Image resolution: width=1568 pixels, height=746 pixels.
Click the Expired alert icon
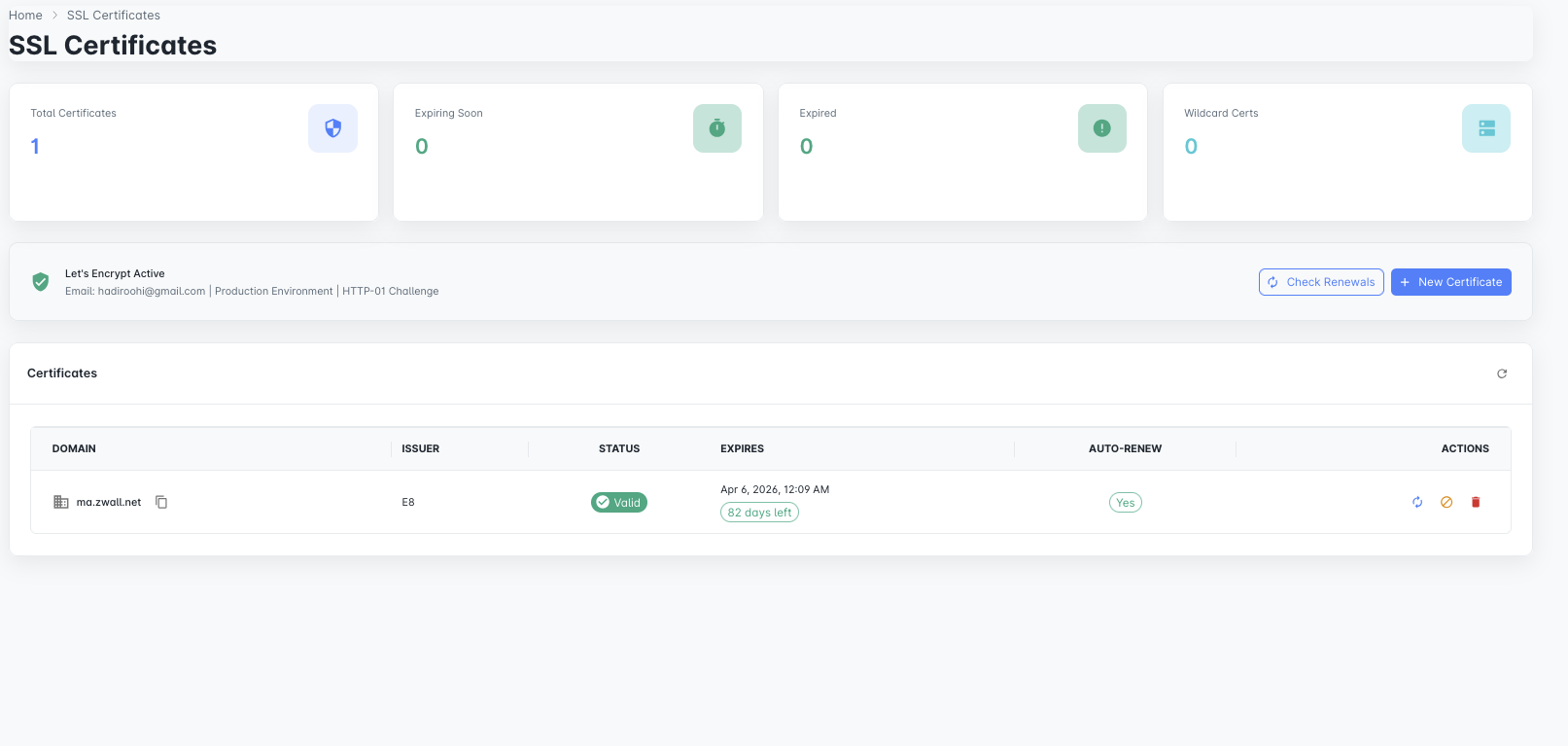[x=1101, y=128]
